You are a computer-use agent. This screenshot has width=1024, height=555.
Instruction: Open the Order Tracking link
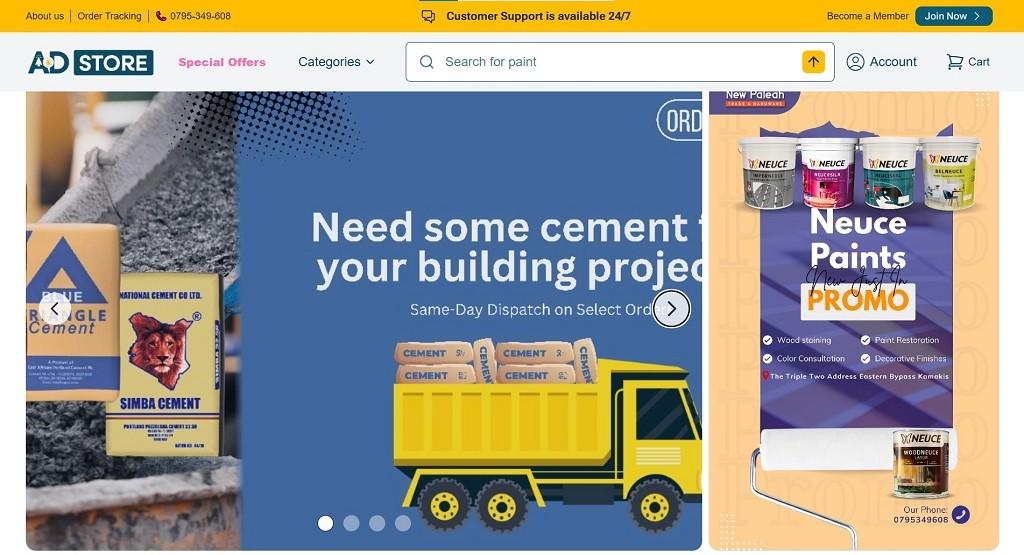point(109,16)
